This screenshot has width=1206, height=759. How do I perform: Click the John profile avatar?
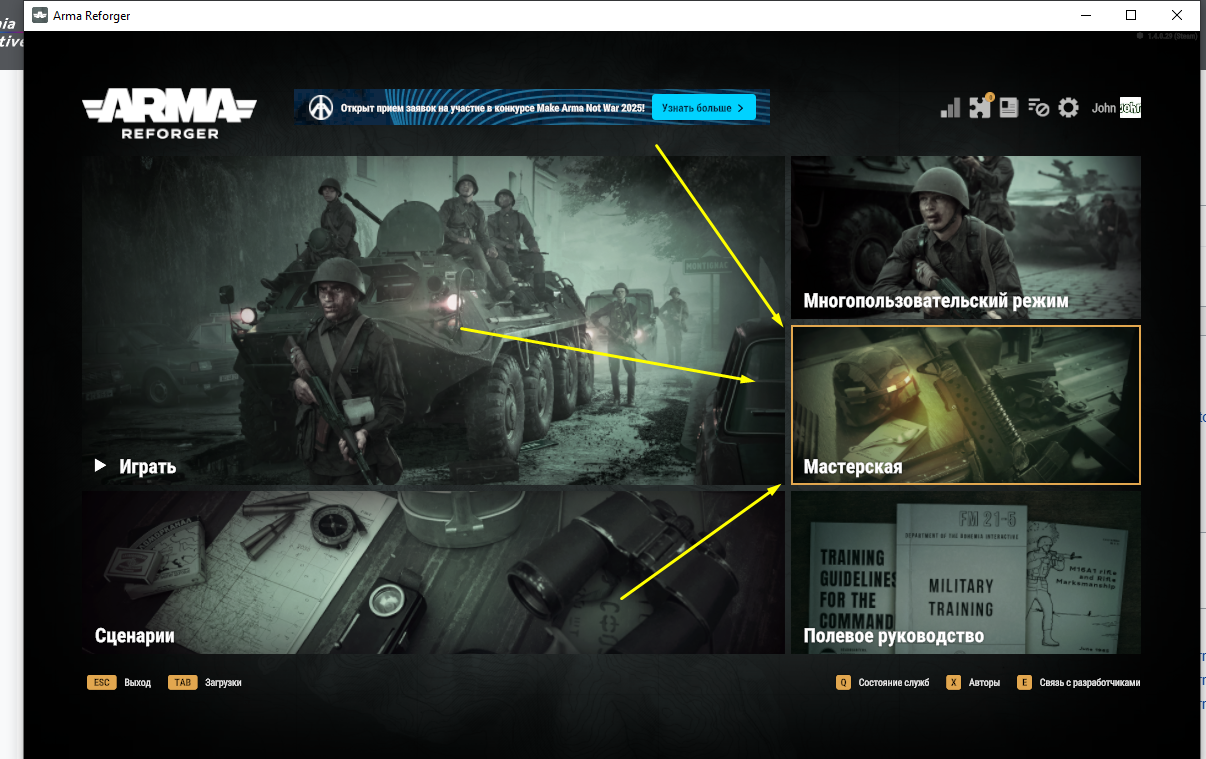[1130, 108]
